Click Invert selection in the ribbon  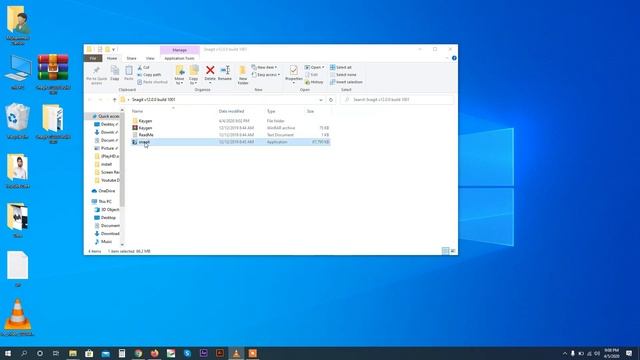point(346,82)
